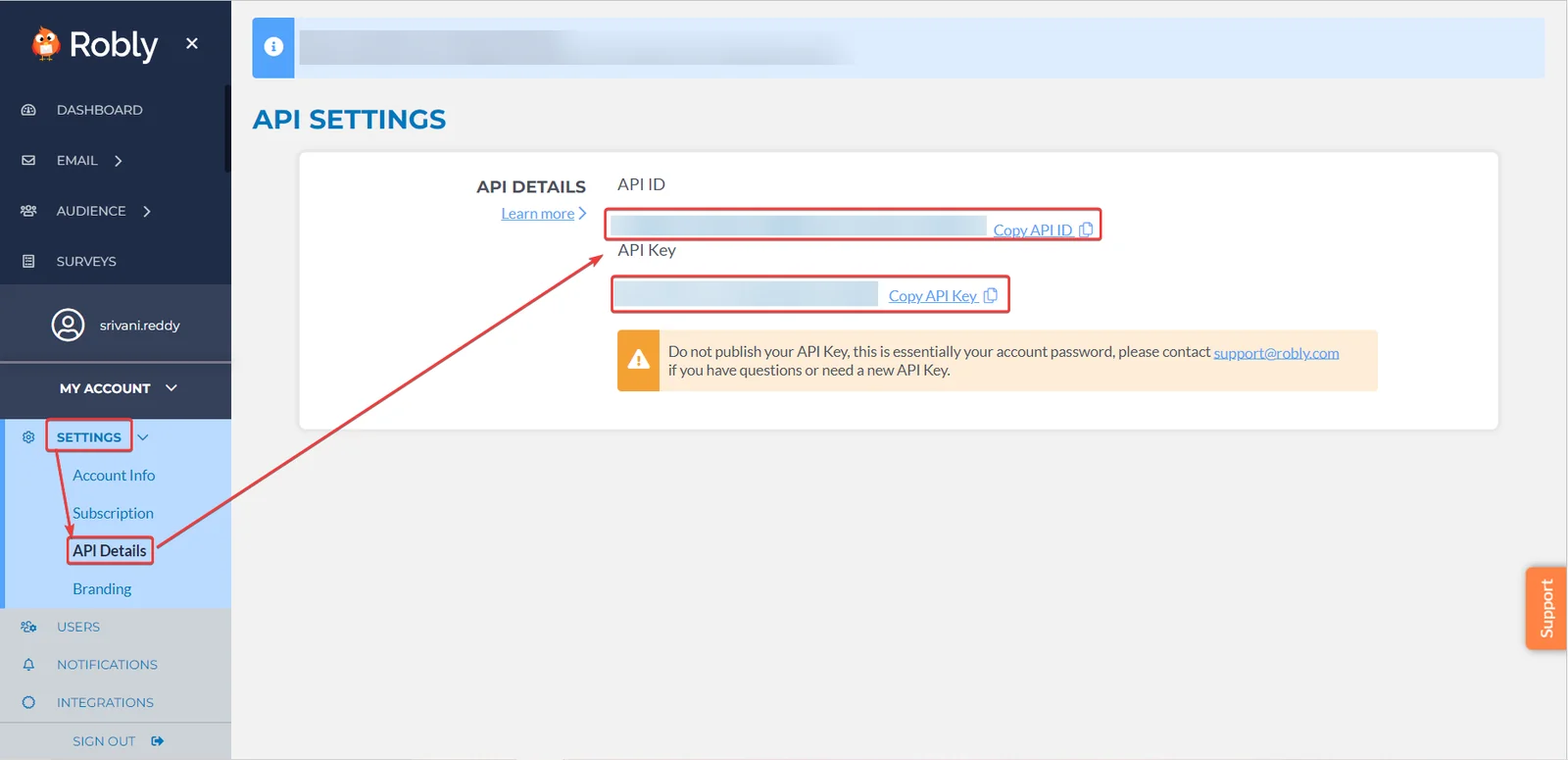Image resolution: width=1568 pixels, height=760 pixels.
Task: Click the API Key field label
Action: pos(647,250)
